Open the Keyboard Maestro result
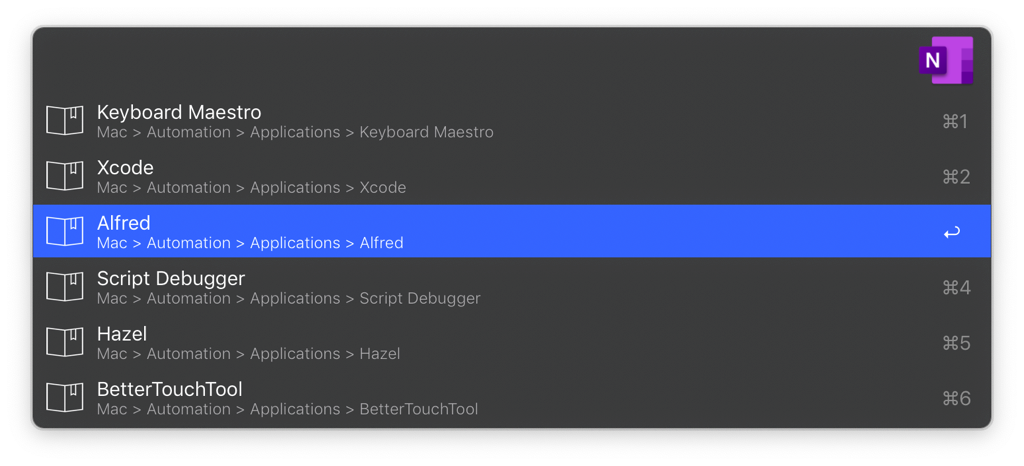This screenshot has height=466, width=1024. [x=179, y=113]
